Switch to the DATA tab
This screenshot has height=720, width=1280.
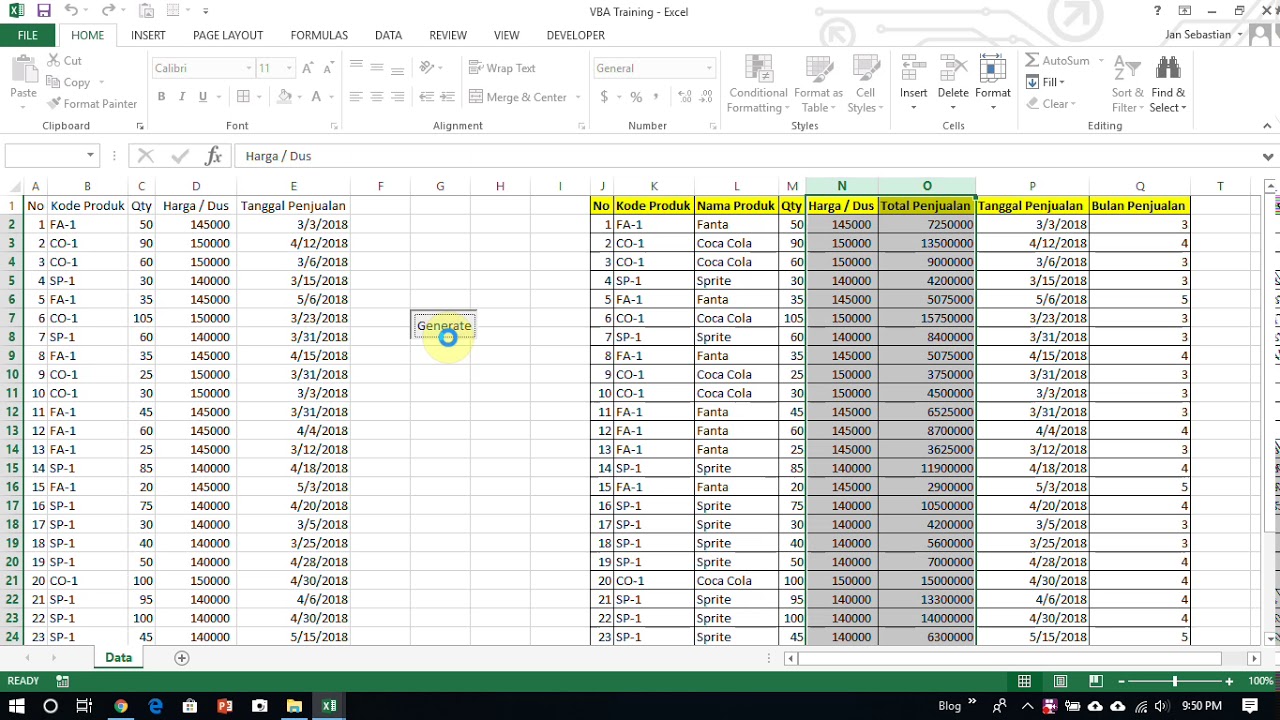[388, 35]
